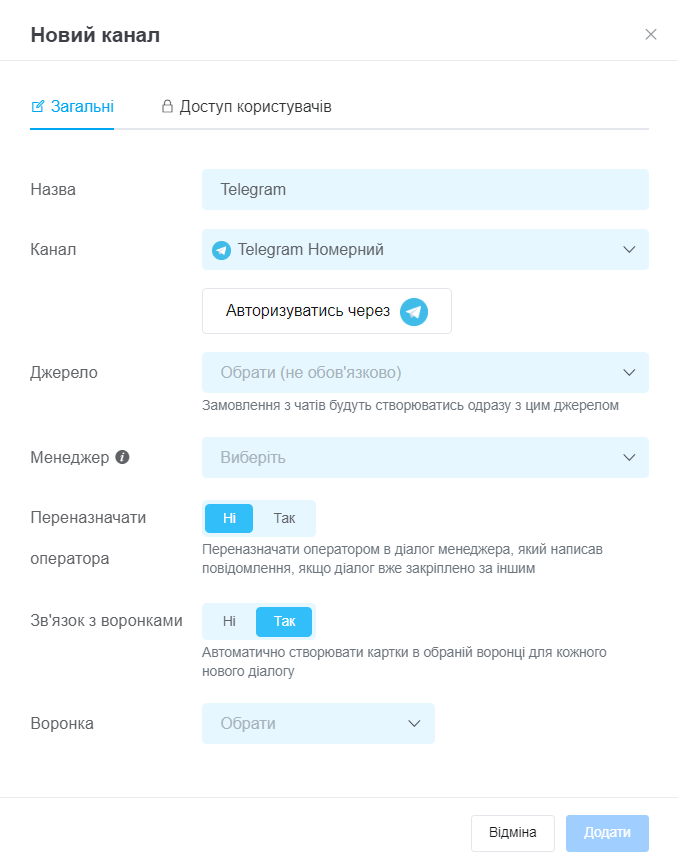Expand the Джерело dropdown
Image resolution: width=678 pixels, height=861 pixels.
pyautogui.click(x=425, y=372)
